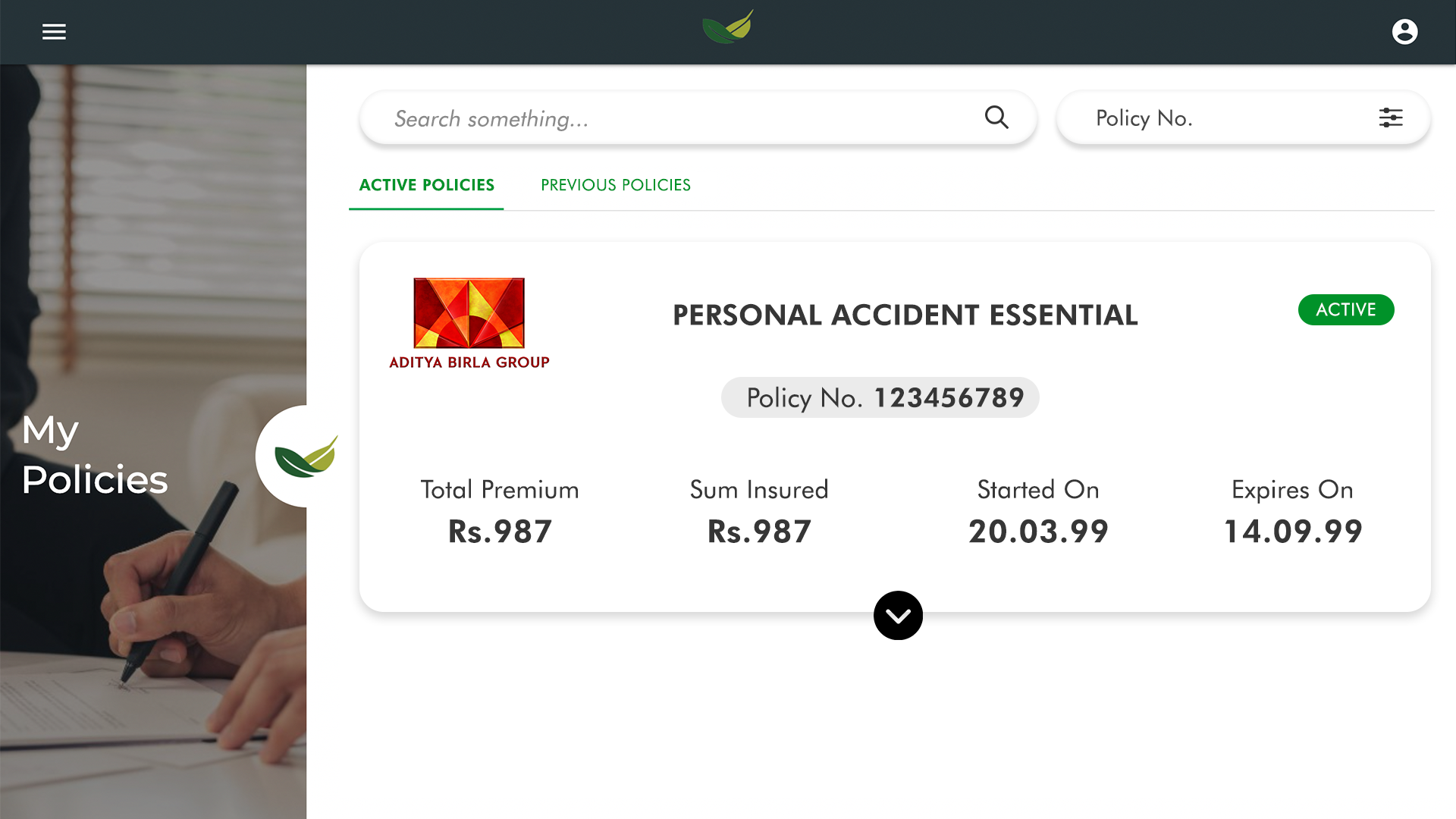Screen dimensions: 1456x819
Task: Switch to Active Policies tab
Action: coord(426,185)
